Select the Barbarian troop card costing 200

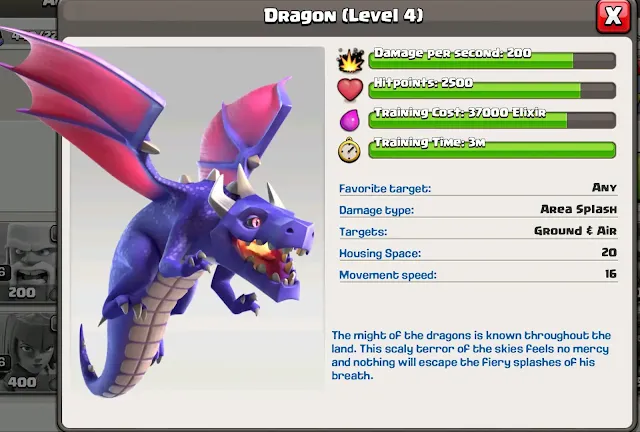coord(29,262)
